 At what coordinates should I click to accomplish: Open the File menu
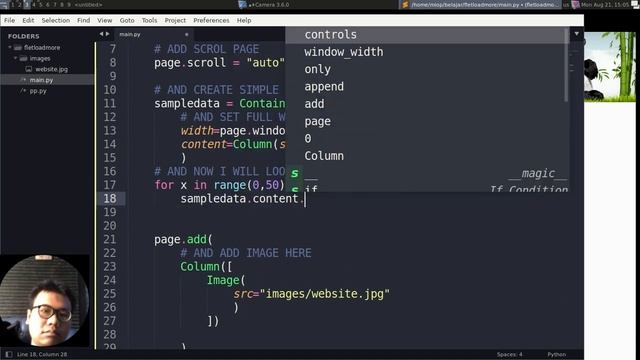coord(9,20)
